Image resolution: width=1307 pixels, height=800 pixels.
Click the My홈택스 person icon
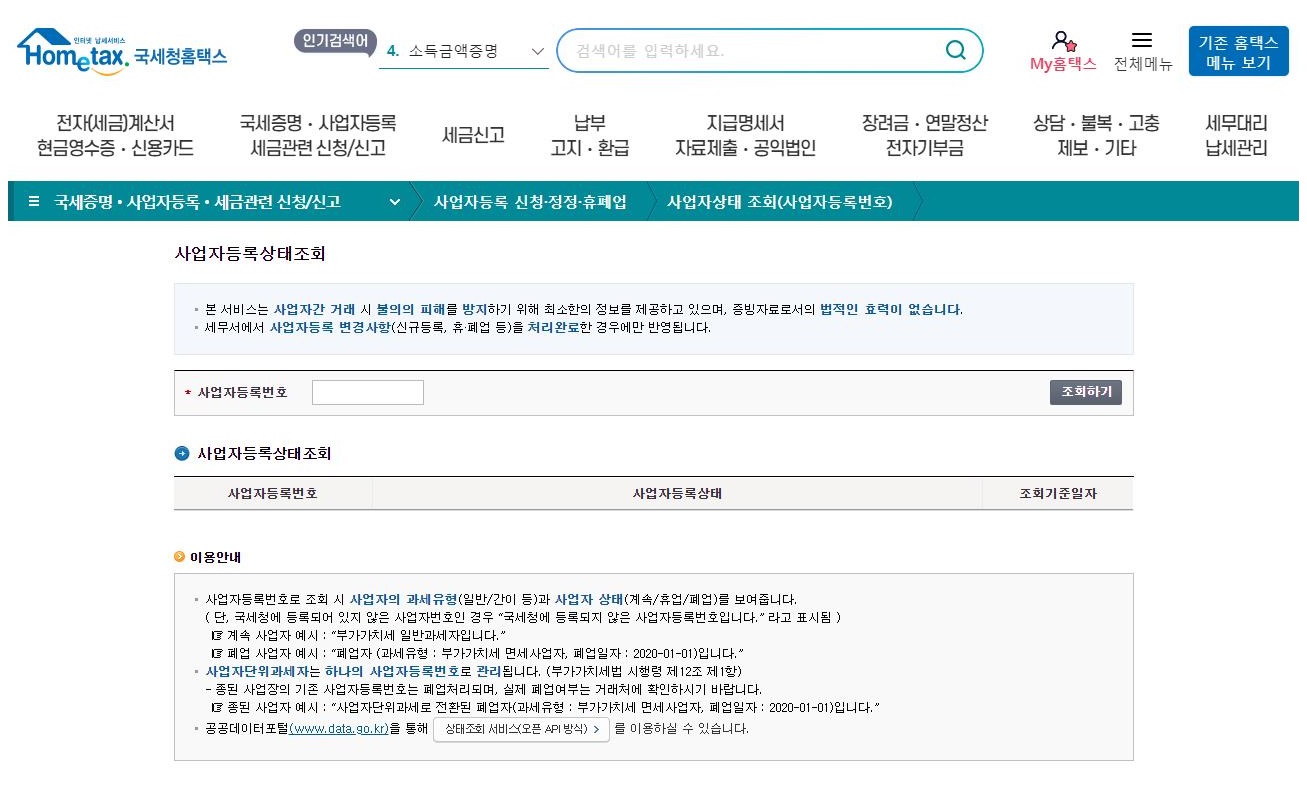pos(1060,42)
